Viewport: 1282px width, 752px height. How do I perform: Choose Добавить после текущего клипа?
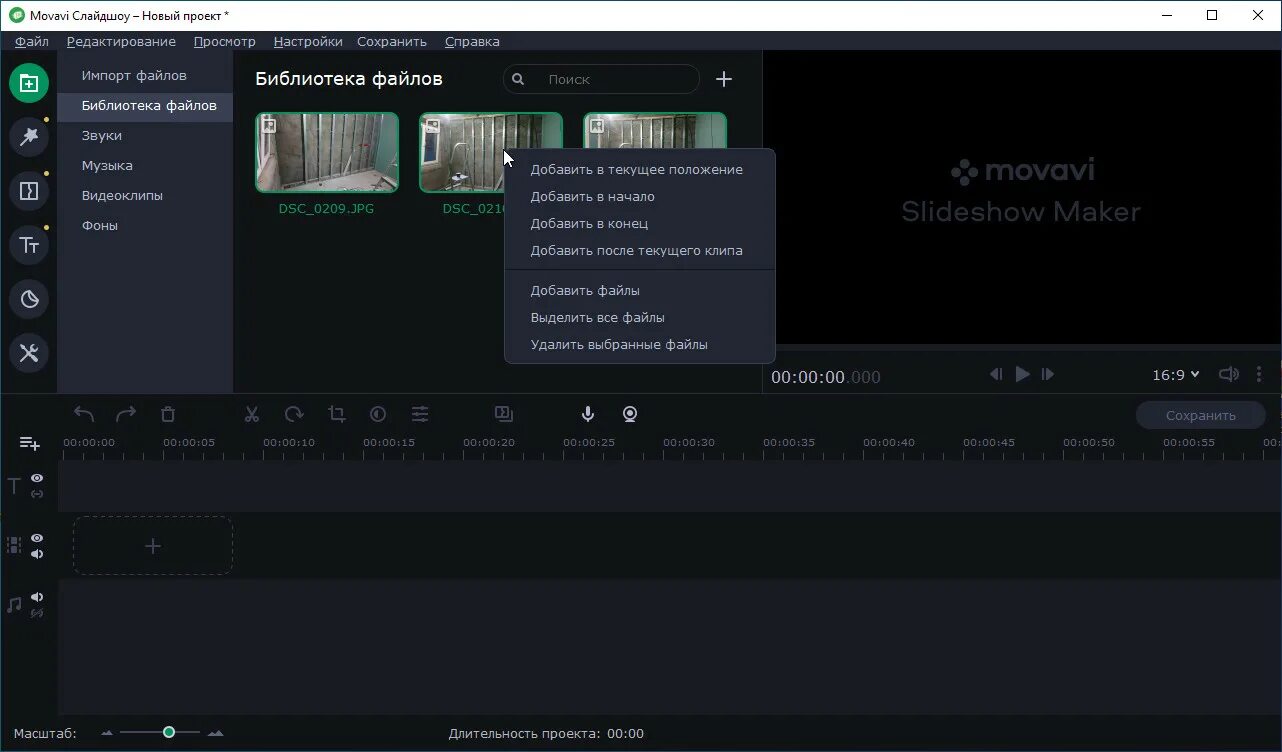click(640, 250)
